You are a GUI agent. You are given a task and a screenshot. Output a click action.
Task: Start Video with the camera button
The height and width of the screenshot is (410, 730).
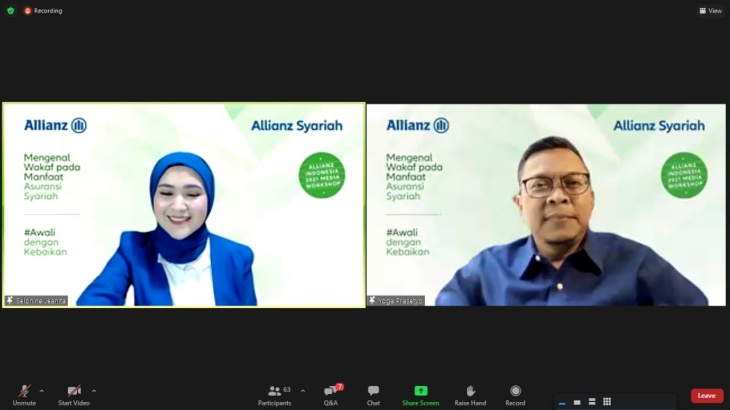pyautogui.click(x=74, y=392)
